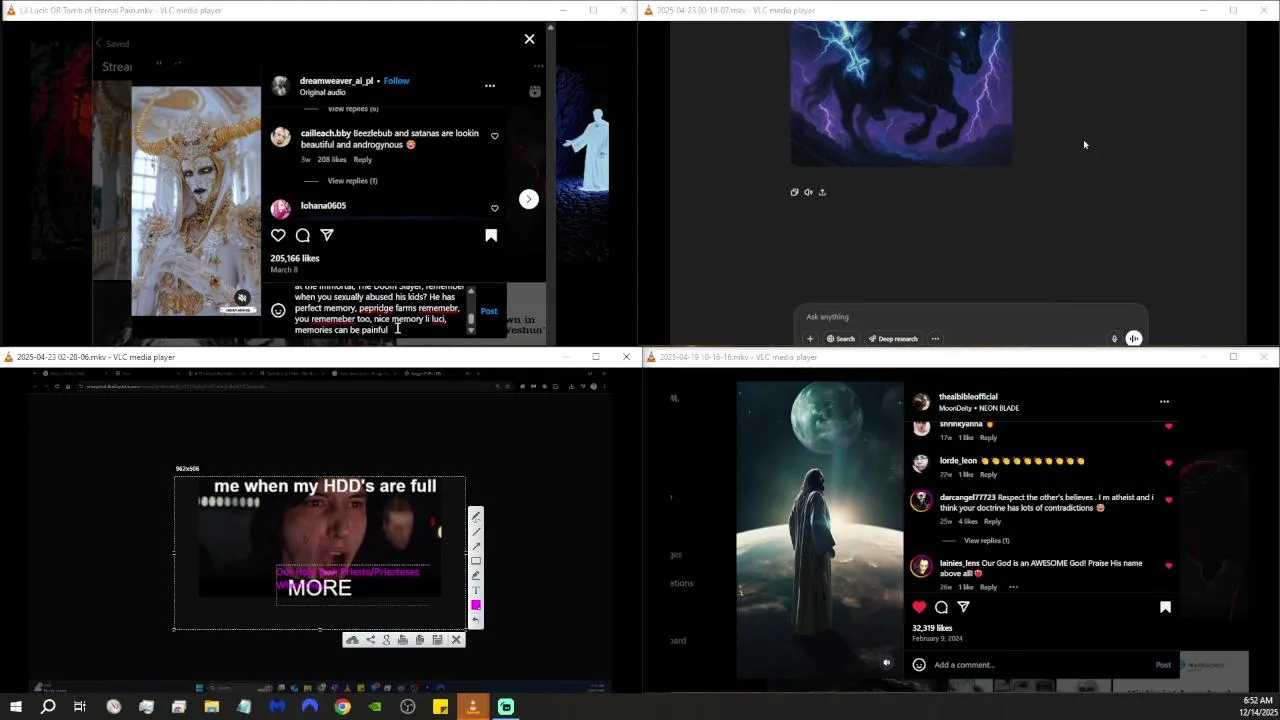
Task: Select the arrow tool in screenshot editor
Action: (x=476, y=546)
